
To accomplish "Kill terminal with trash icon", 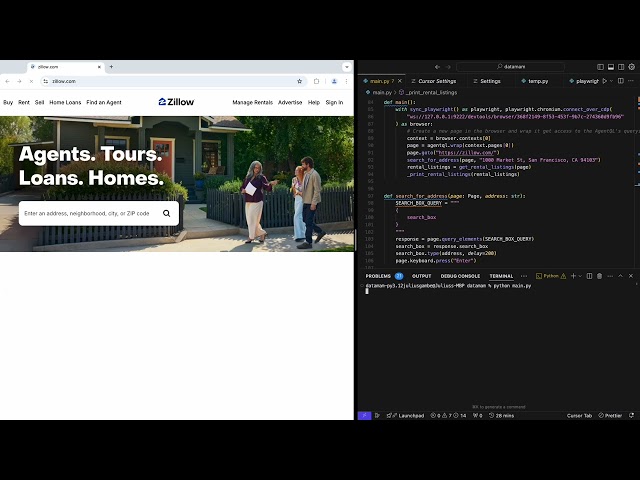I will coord(600,276).
